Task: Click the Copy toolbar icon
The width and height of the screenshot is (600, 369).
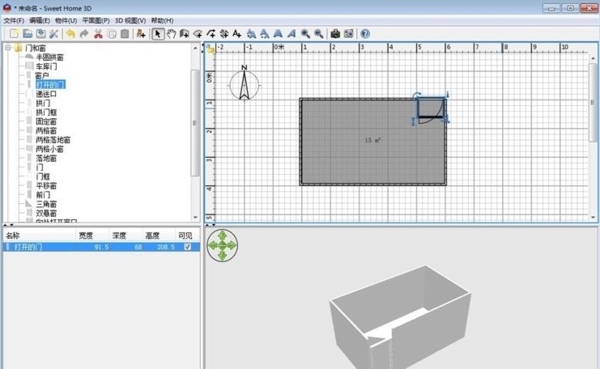Action: point(112,34)
